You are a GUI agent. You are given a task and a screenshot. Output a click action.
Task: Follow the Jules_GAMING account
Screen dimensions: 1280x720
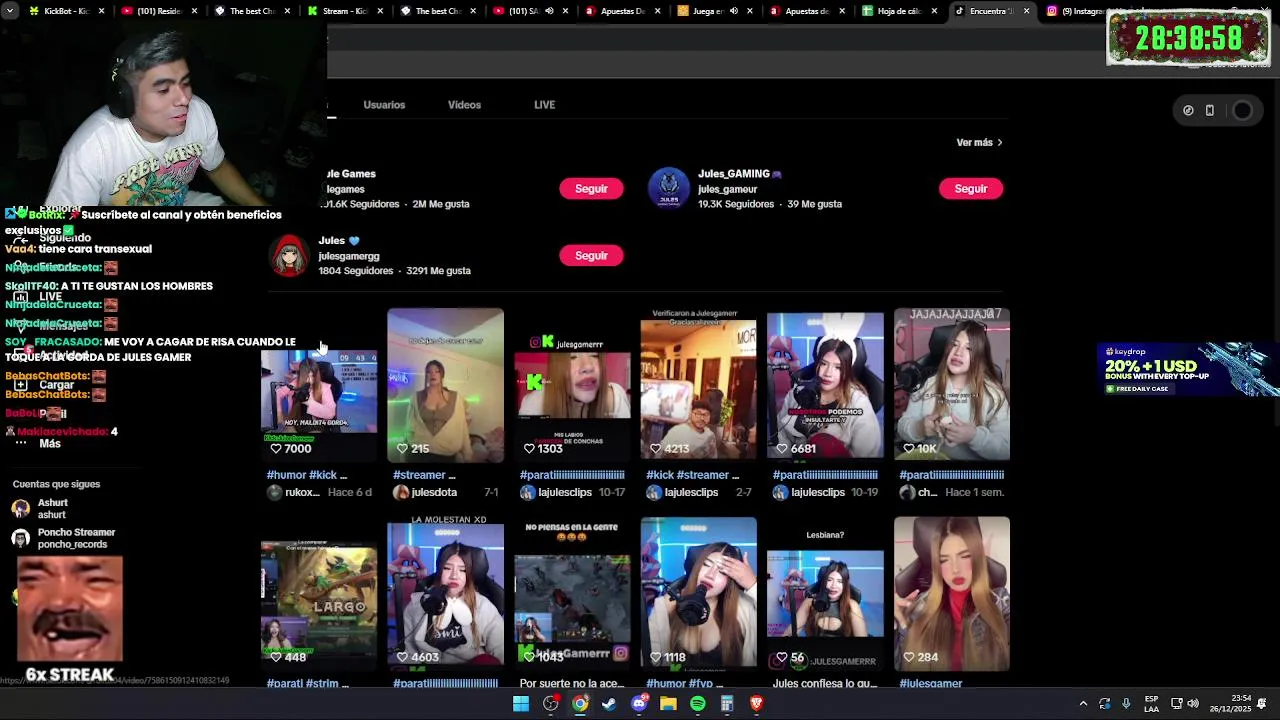tap(970, 188)
